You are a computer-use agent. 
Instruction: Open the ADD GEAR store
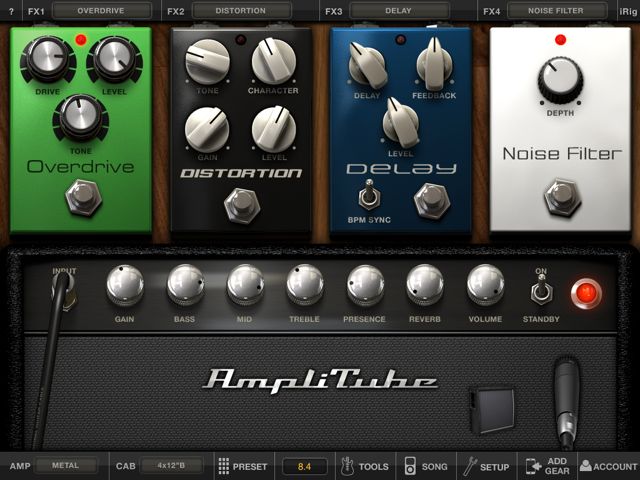[547, 466]
